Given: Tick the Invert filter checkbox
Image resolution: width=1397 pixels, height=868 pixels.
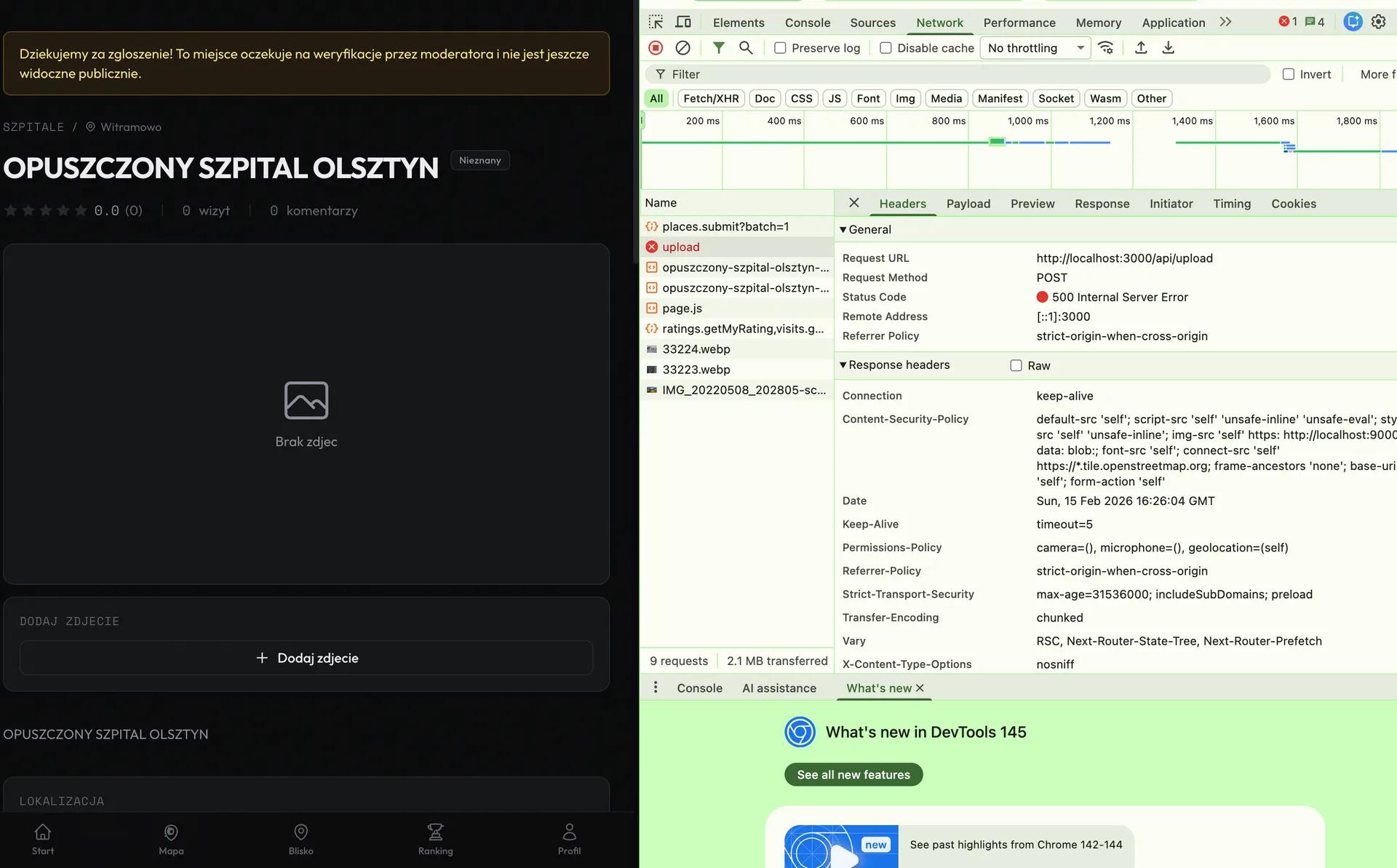Looking at the screenshot, I should [1288, 74].
